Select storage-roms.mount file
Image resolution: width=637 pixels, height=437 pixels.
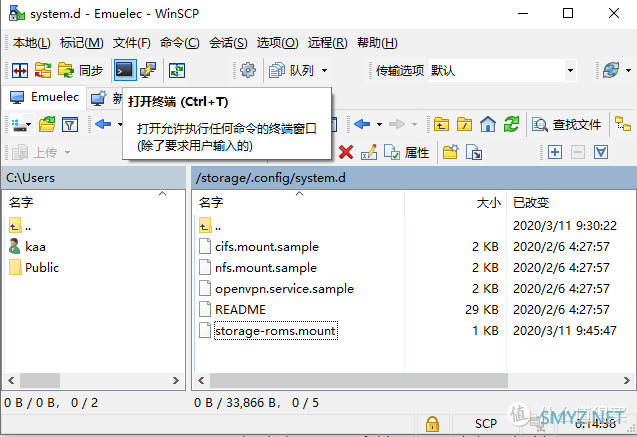268,331
